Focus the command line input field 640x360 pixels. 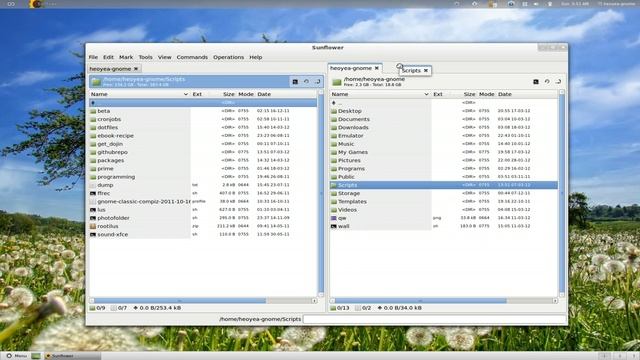[435, 319]
